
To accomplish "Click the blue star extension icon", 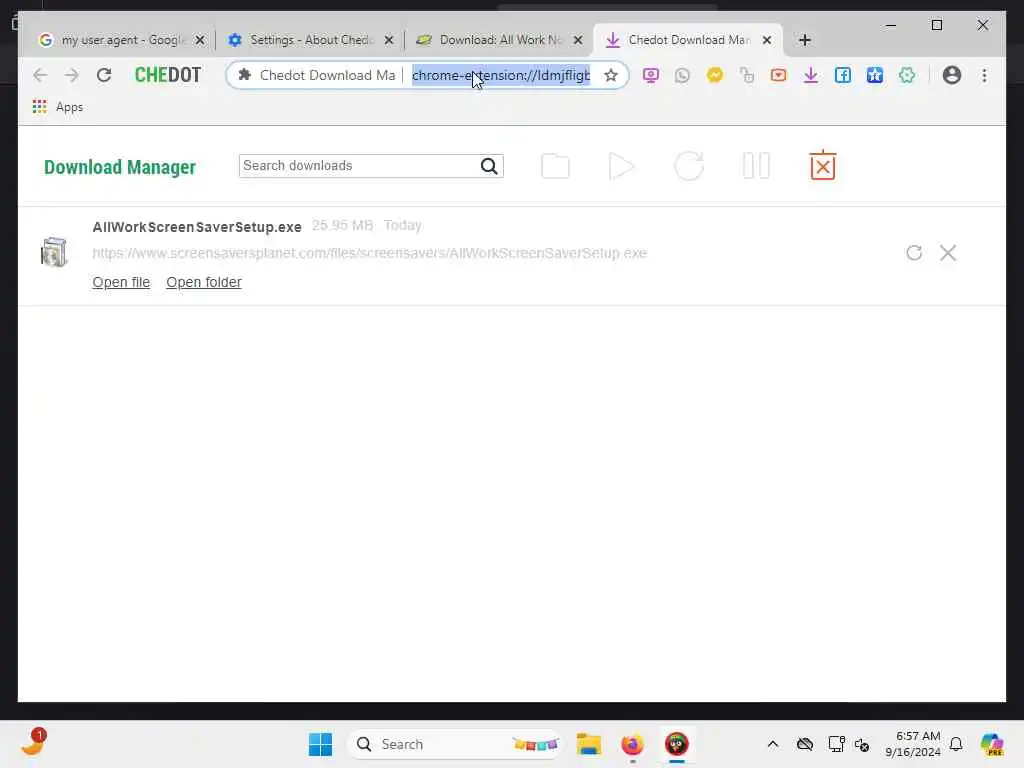I will 874,75.
